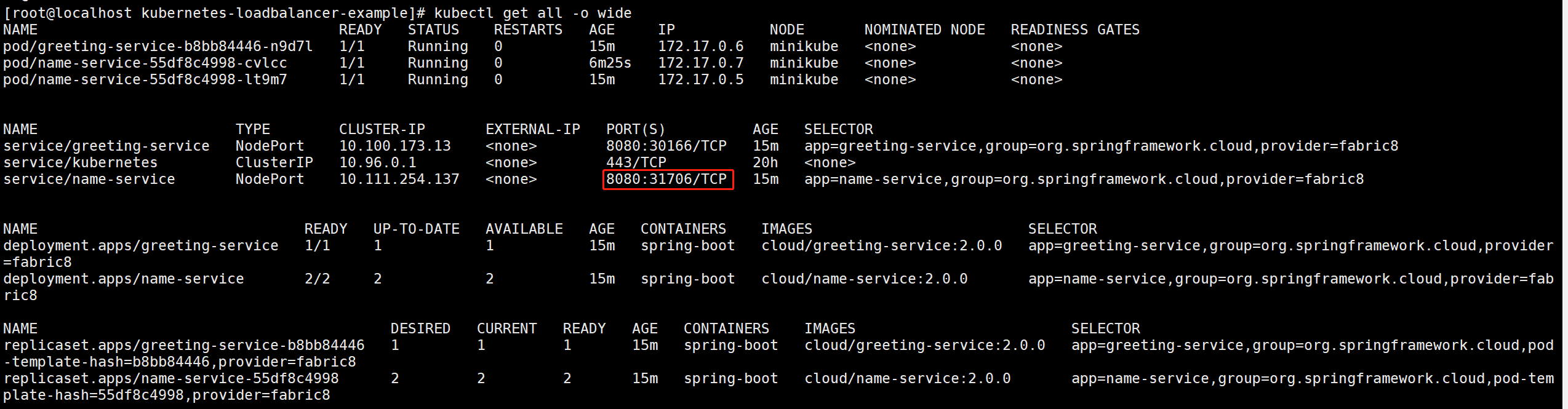Click the READINESS GATES column header
1568x409 pixels.
pos(1075,30)
